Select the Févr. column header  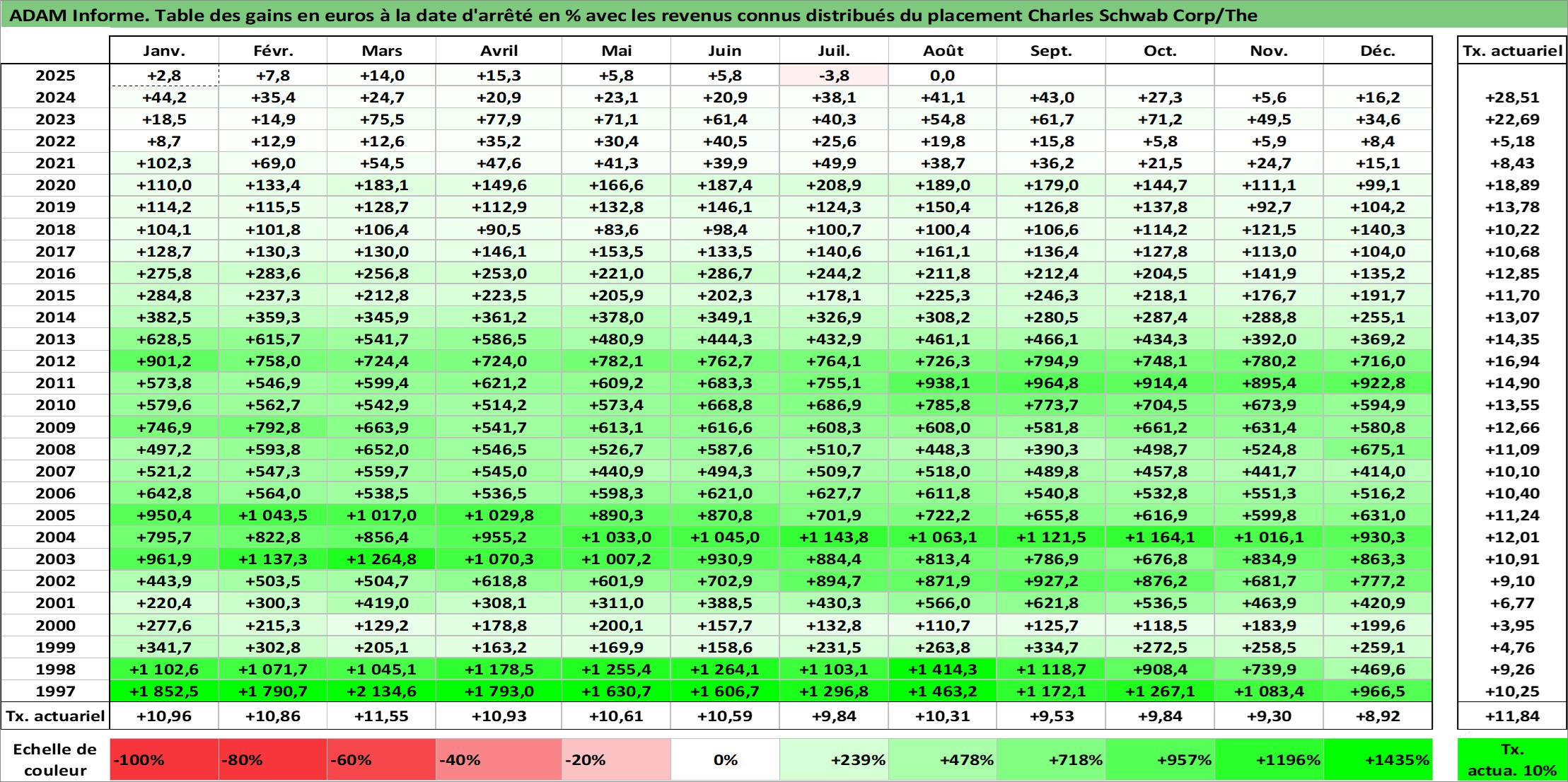pyautogui.click(x=273, y=50)
